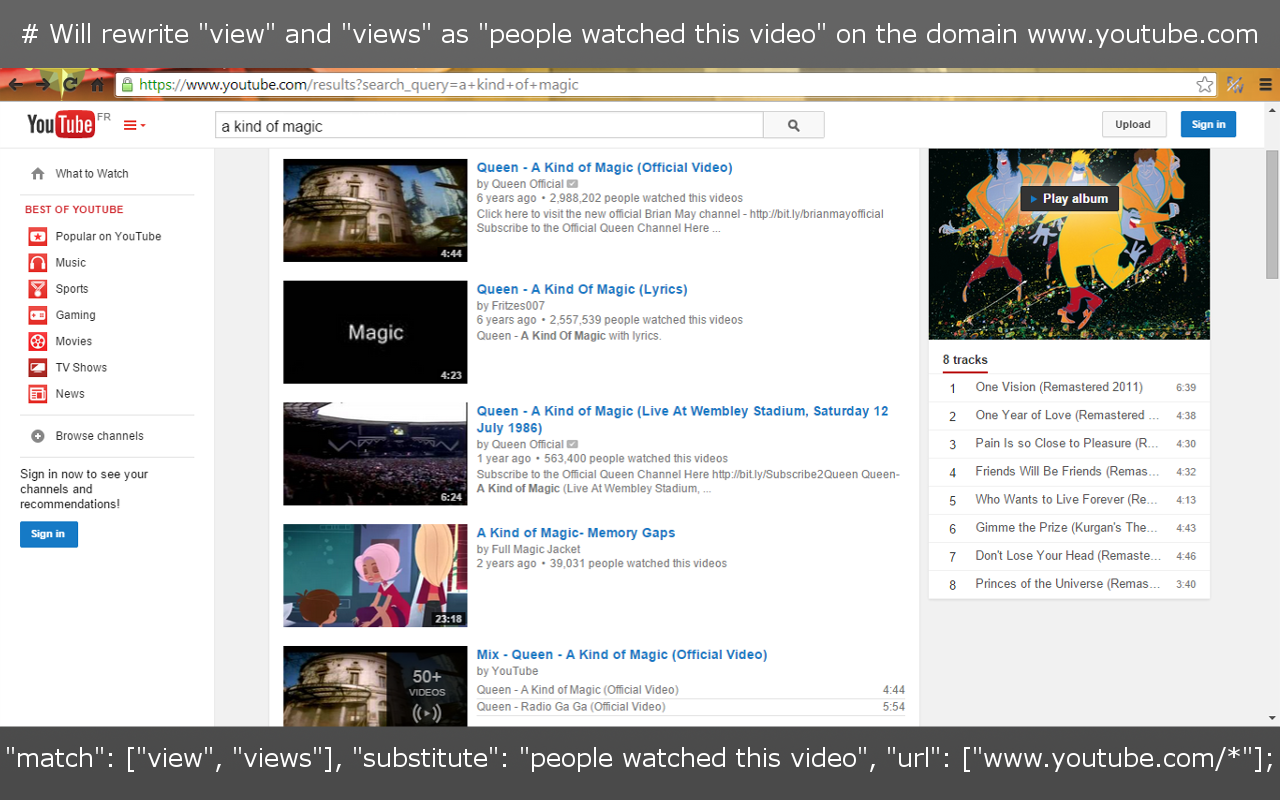Play track Pain Is so Close to Pleasure
This screenshot has width=1280, height=800.
(1069, 443)
